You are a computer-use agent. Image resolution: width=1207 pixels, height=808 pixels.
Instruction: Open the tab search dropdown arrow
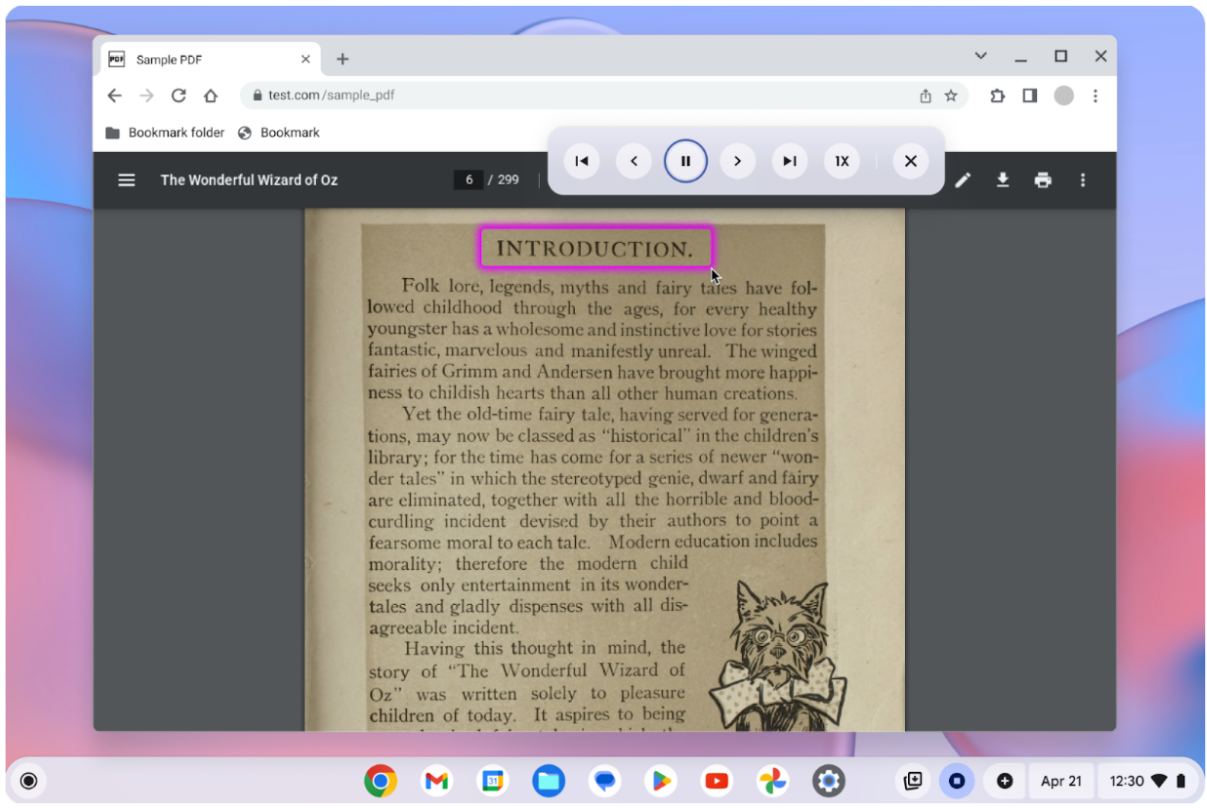coord(981,56)
